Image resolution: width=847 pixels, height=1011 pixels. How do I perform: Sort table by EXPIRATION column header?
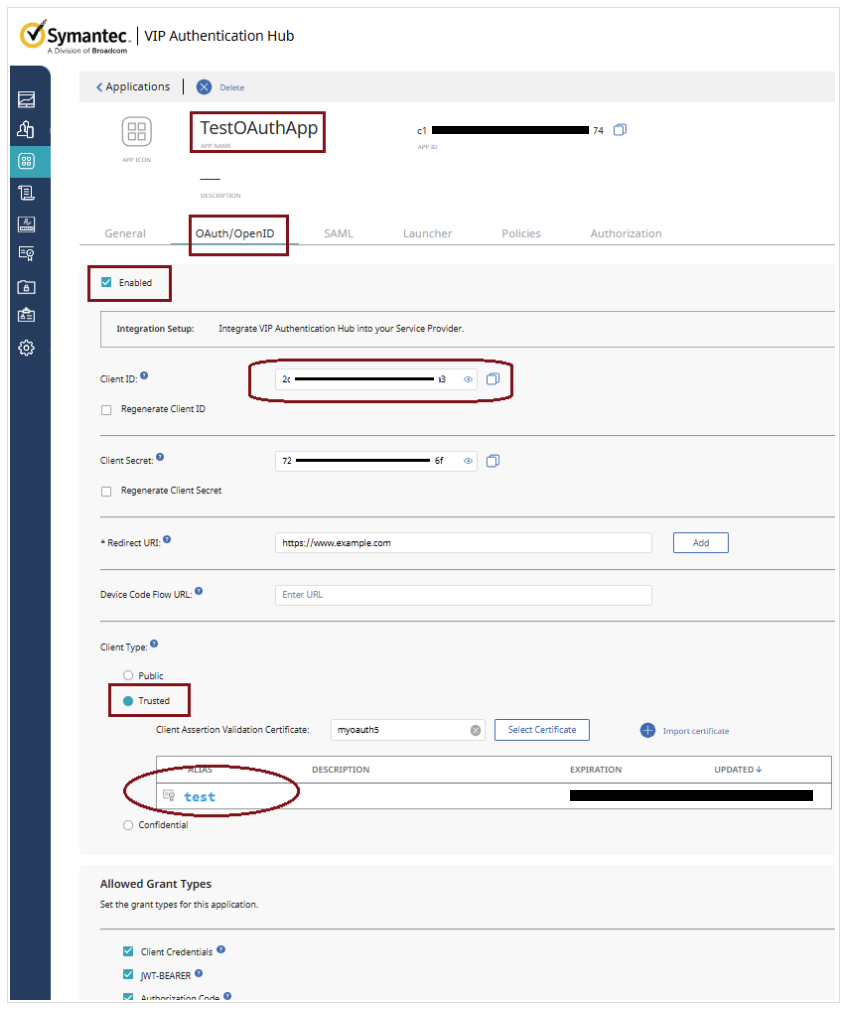click(x=596, y=769)
